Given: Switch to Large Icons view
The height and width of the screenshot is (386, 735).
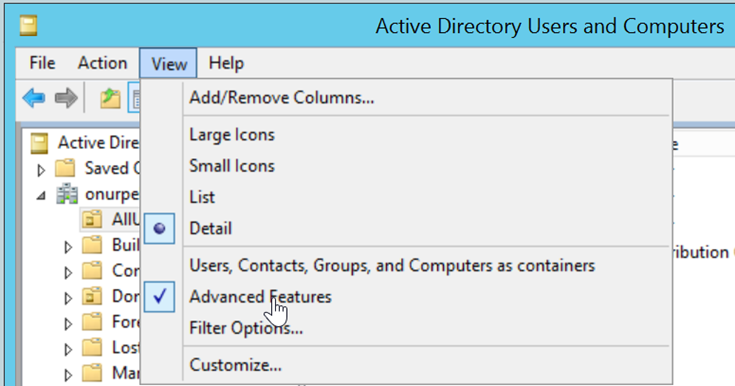Looking at the screenshot, I should tap(406, 135).
